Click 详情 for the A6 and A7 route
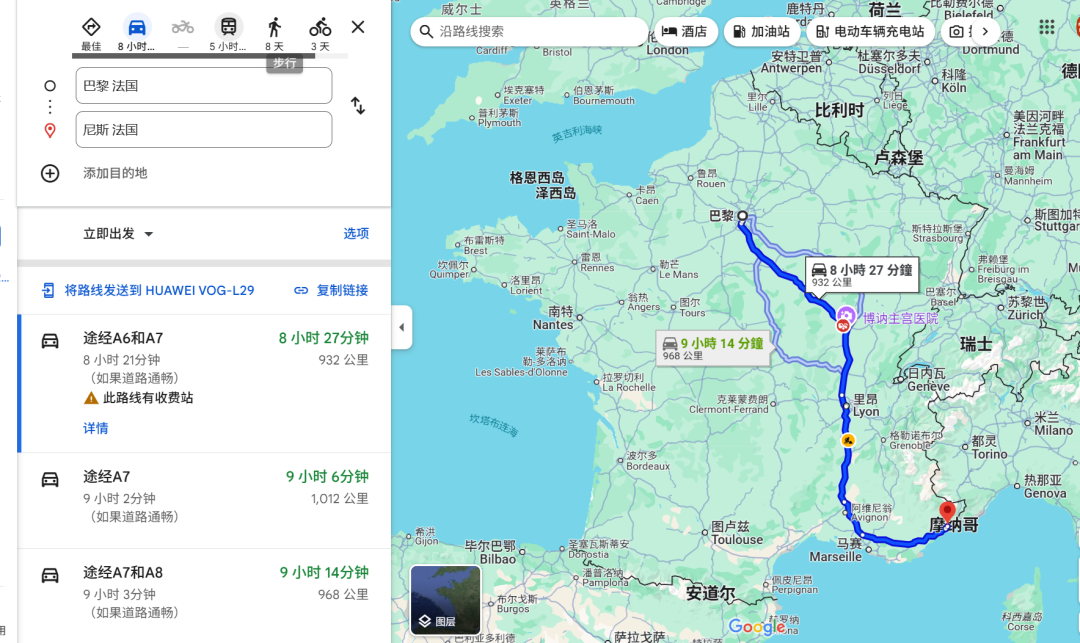Image resolution: width=1080 pixels, height=643 pixels. tap(96, 428)
